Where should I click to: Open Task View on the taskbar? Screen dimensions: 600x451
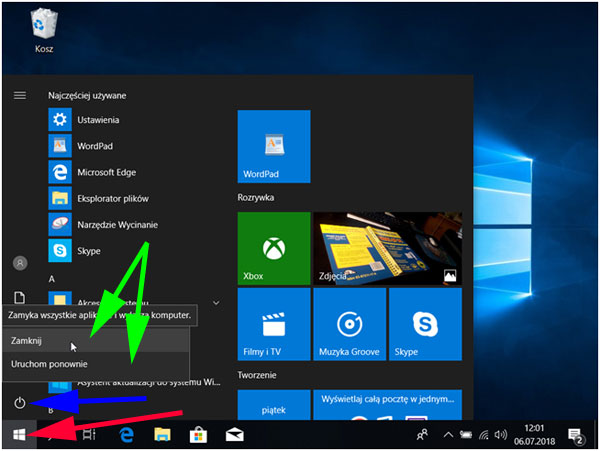pos(89,435)
